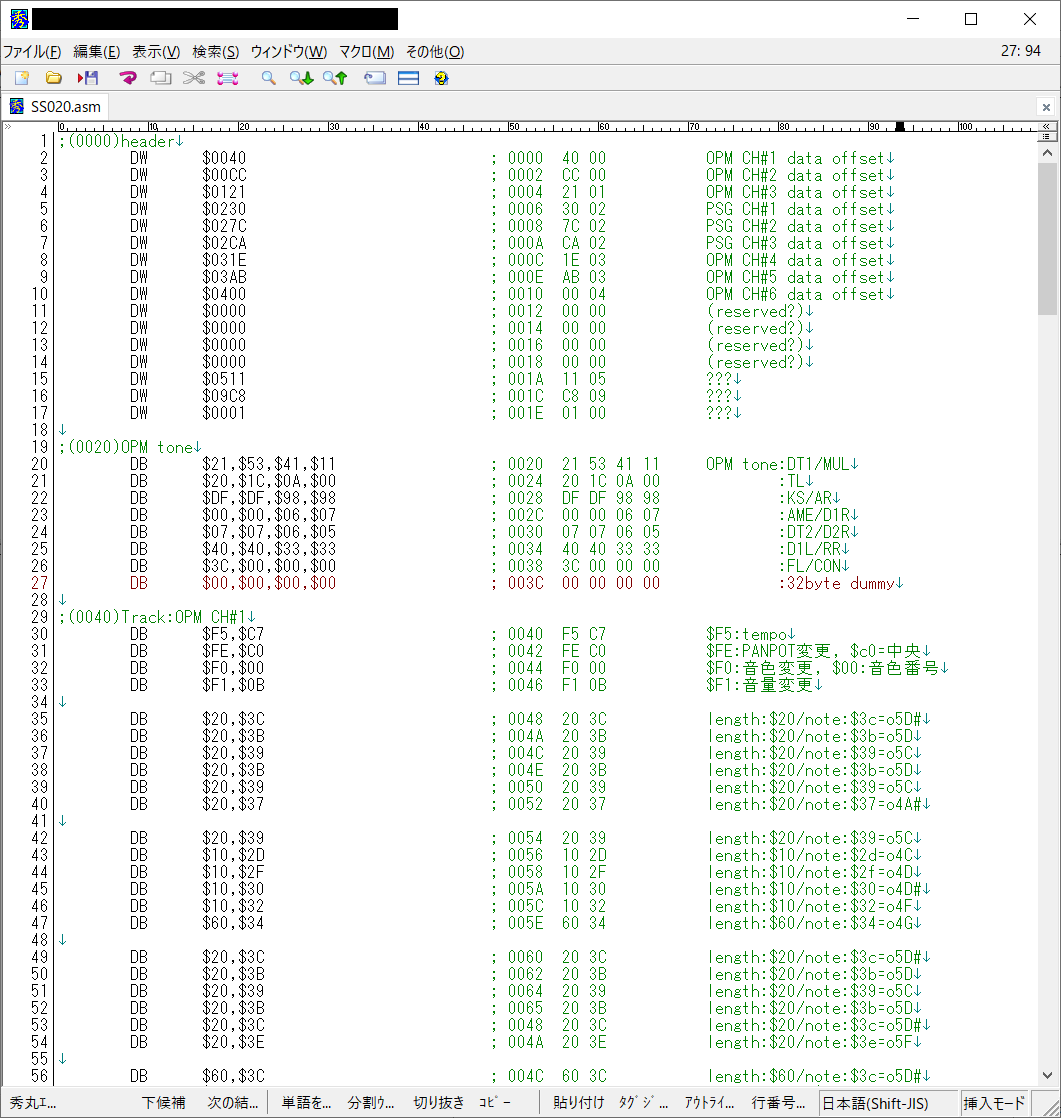1061x1118 pixels.
Task: Cut selection with the scissors icon
Action: [x=193, y=78]
